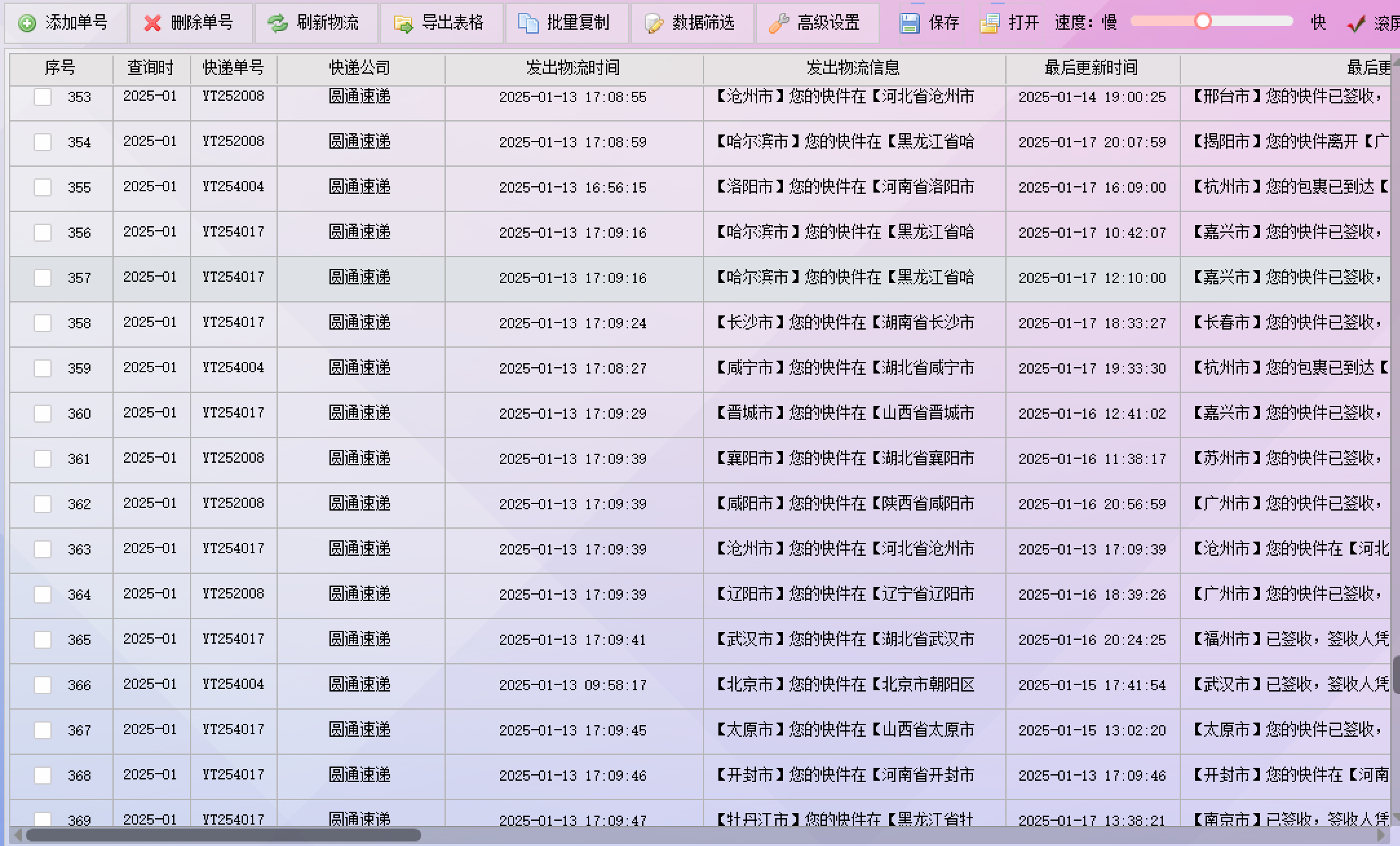The height and width of the screenshot is (846, 1400).
Task: Click the red X icon for 删除单号
Action: 152,24
